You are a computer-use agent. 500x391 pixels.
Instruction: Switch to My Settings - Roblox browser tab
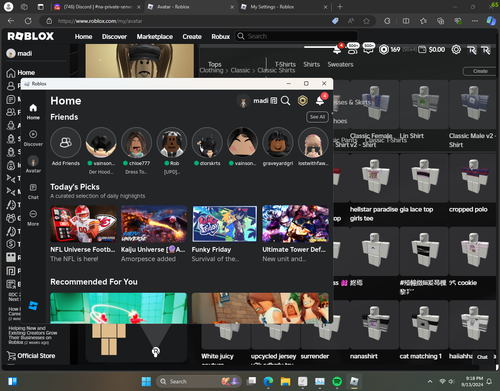pyautogui.click(x=282, y=7)
